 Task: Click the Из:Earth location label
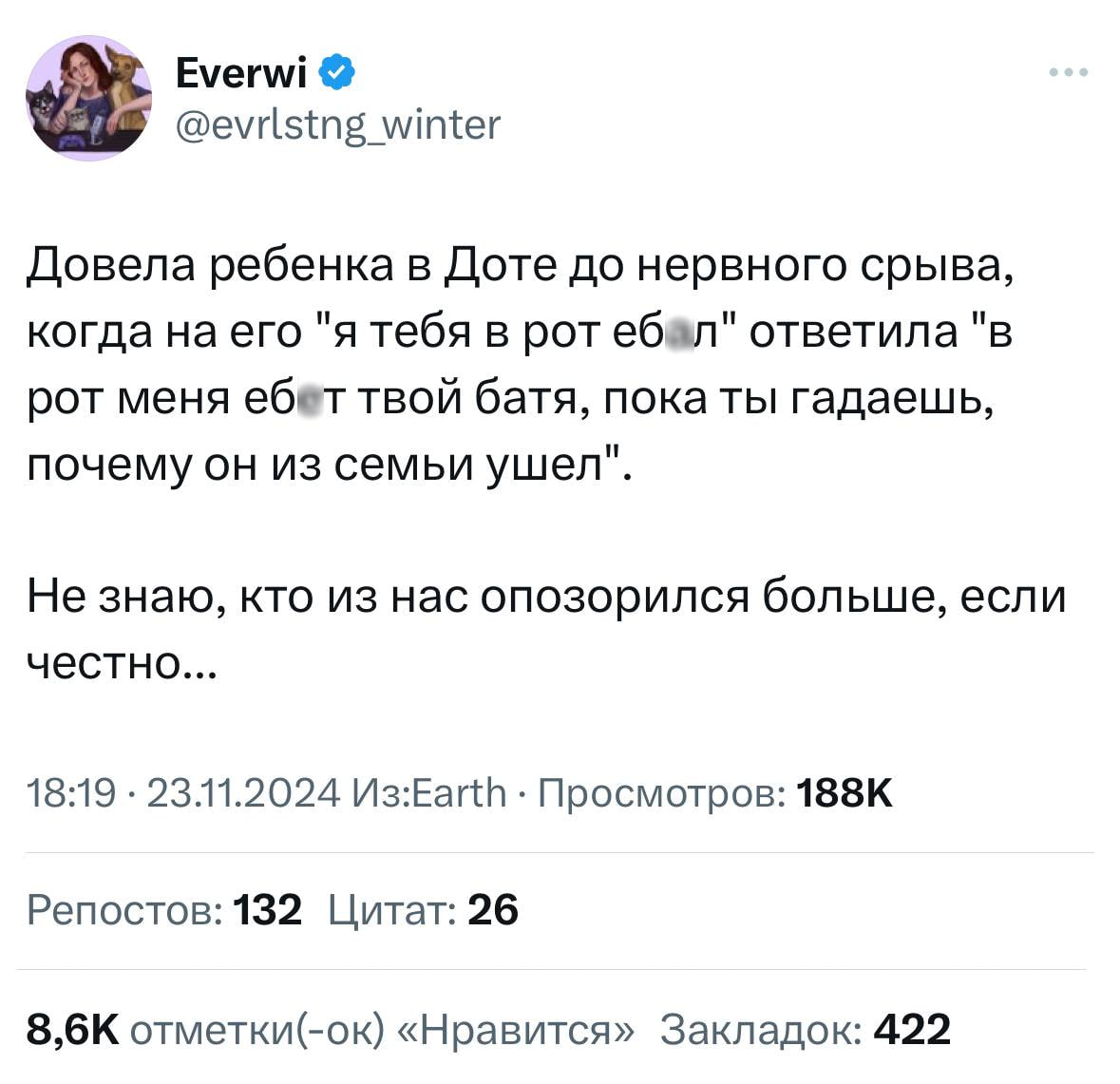[x=428, y=791]
